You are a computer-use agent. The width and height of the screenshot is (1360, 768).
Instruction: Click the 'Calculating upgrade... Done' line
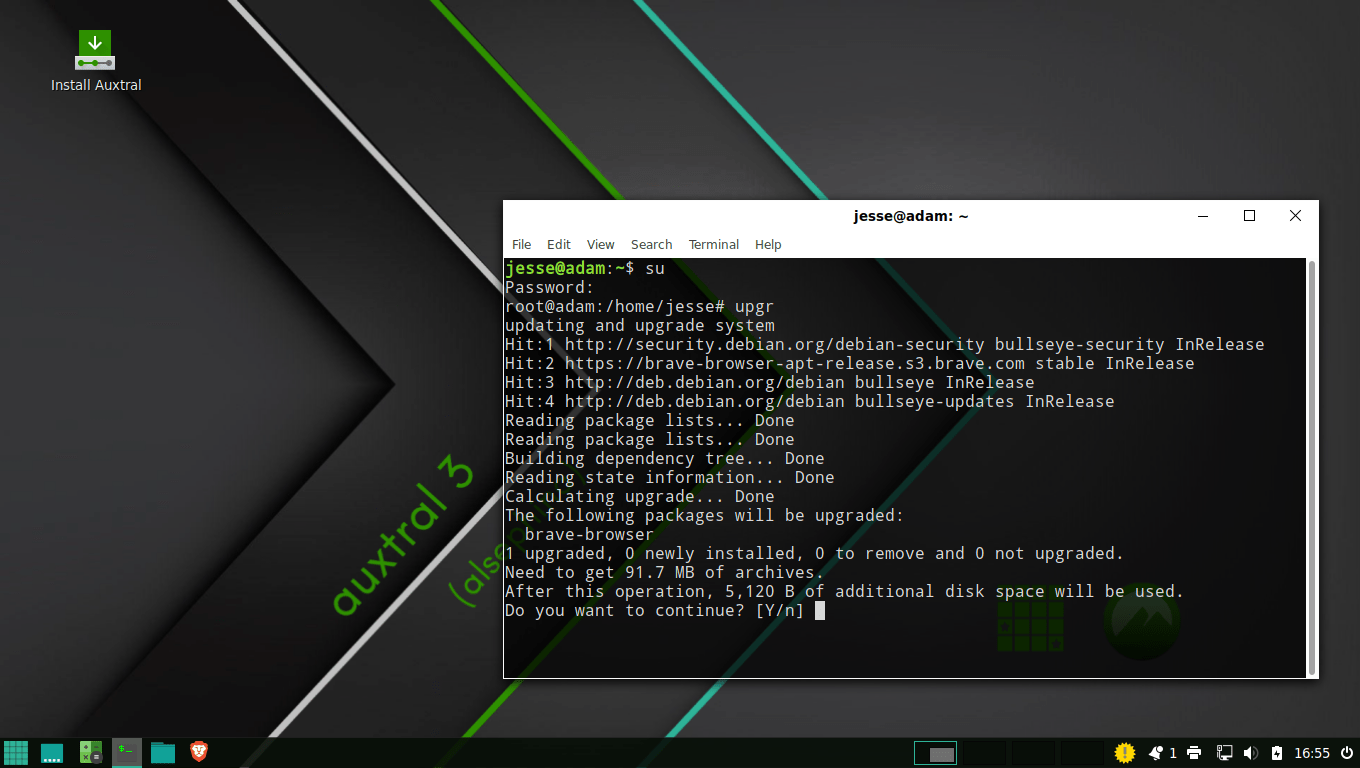coord(640,496)
